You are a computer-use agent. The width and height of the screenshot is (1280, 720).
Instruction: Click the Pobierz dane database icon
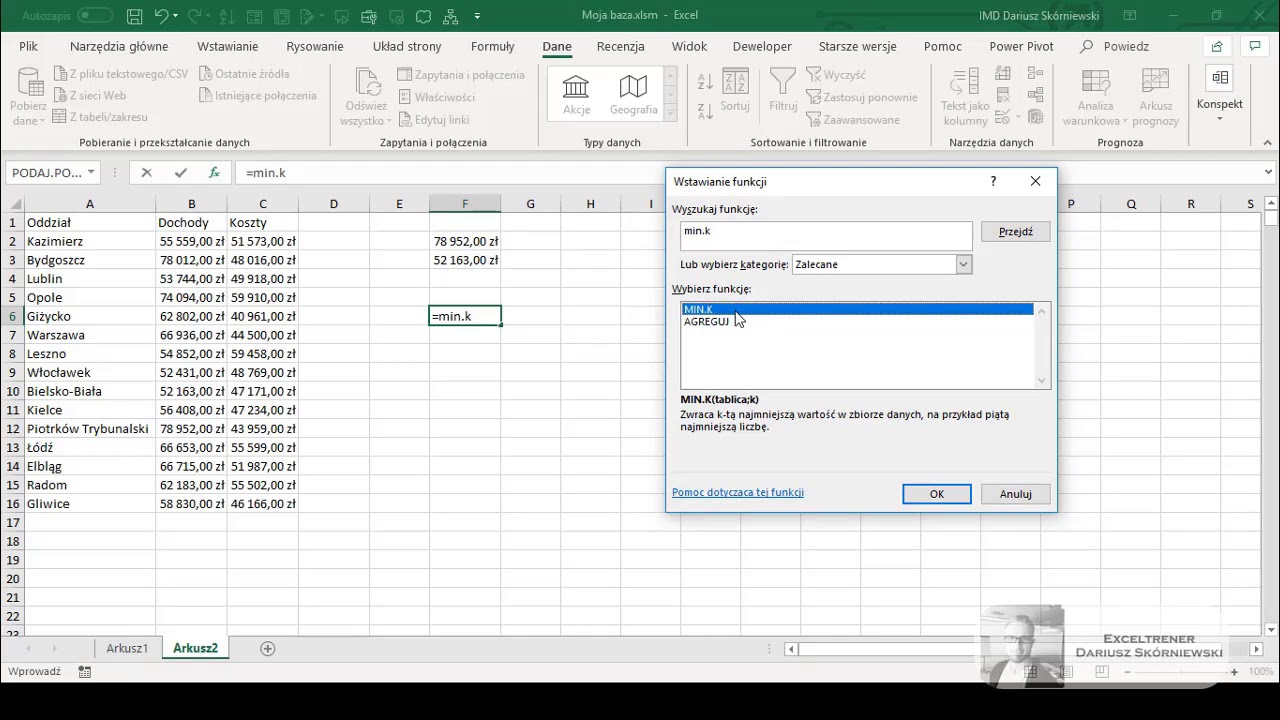[29, 84]
